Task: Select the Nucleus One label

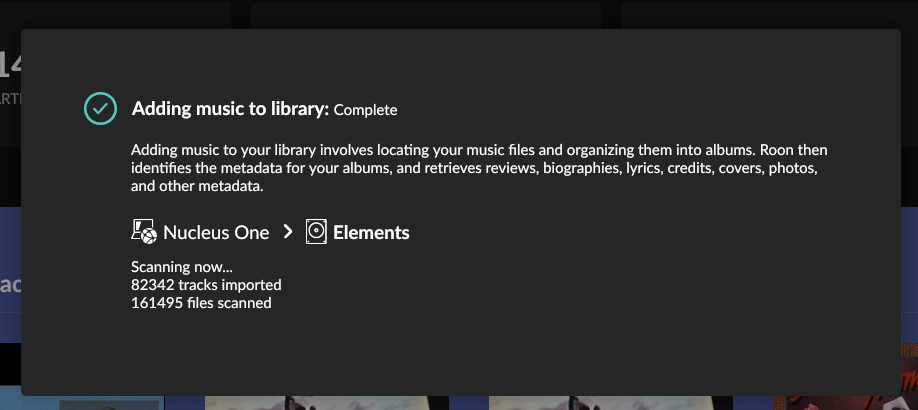Action: tap(216, 233)
